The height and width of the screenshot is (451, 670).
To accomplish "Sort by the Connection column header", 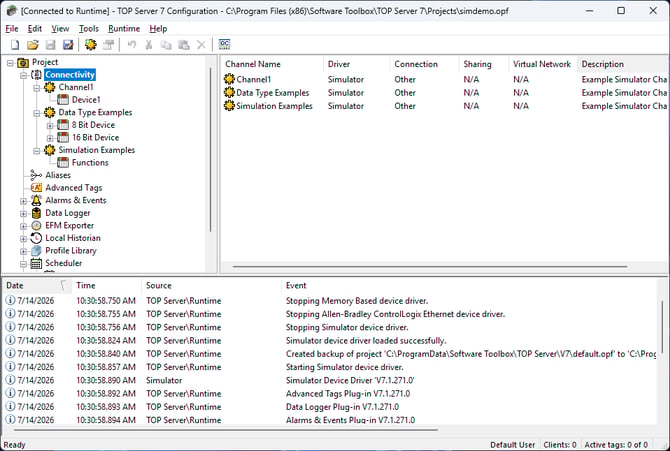I will pyautogui.click(x=425, y=64).
